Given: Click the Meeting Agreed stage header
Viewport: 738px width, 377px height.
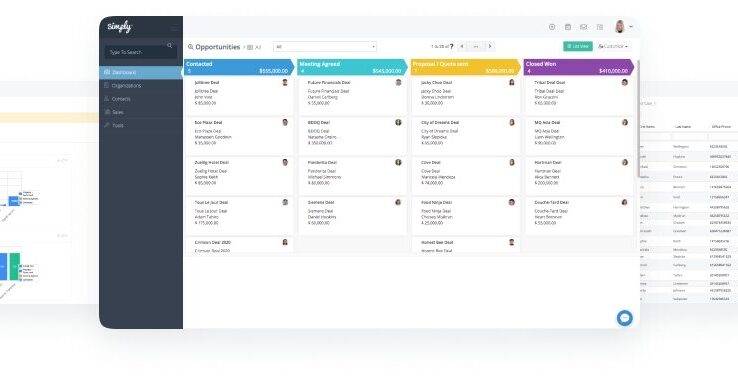Looking at the screenshot, I should pyautogui.click(x=352, y=67).
